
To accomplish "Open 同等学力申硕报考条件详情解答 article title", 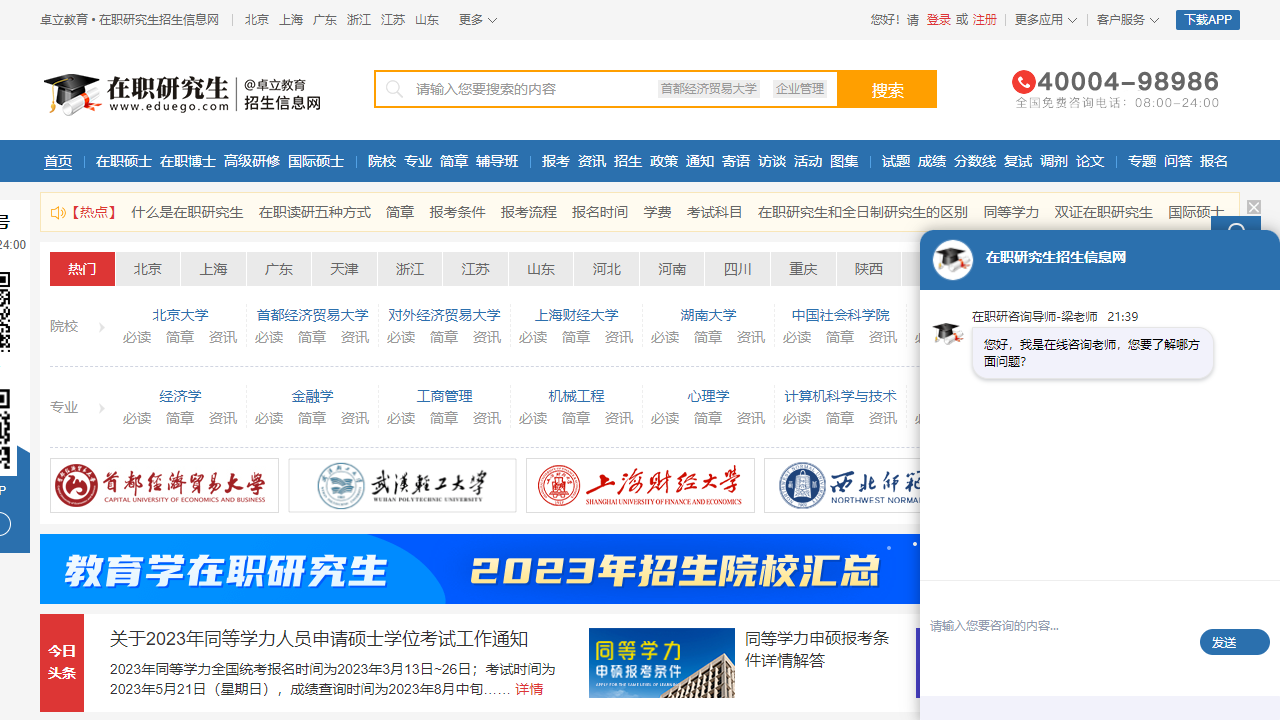I will pos(817,649).
